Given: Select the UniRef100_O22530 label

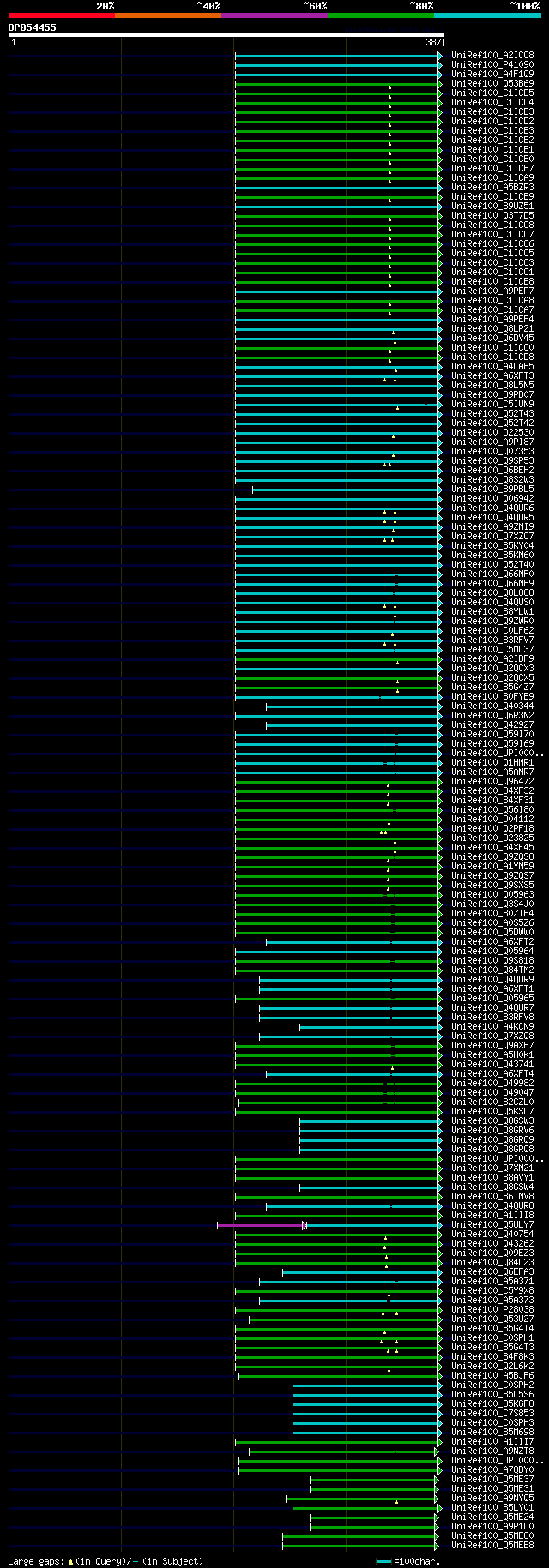Looking at the screenshot, I should coord(492,433).
